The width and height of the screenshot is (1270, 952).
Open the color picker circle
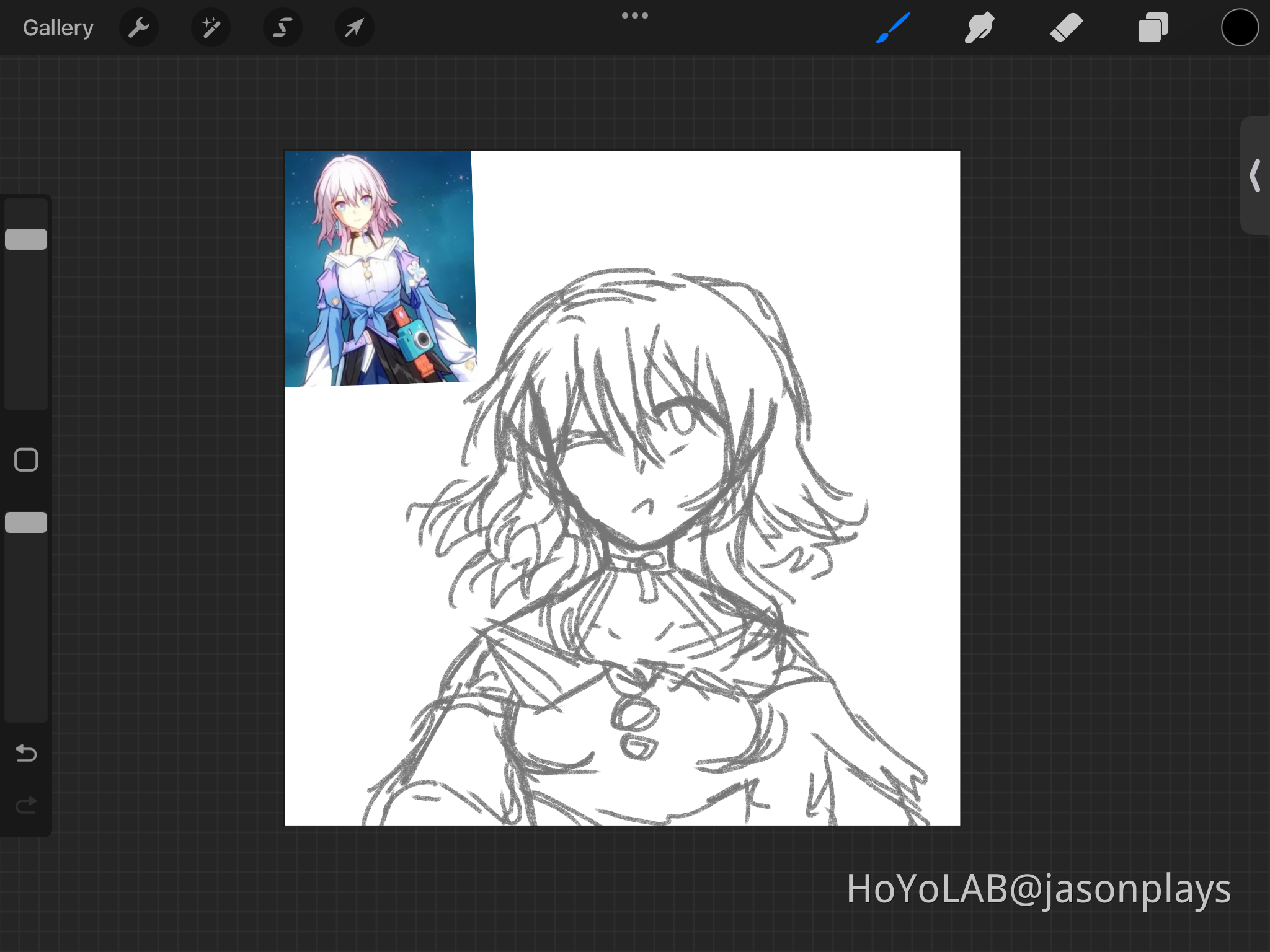click(1239, 27)
